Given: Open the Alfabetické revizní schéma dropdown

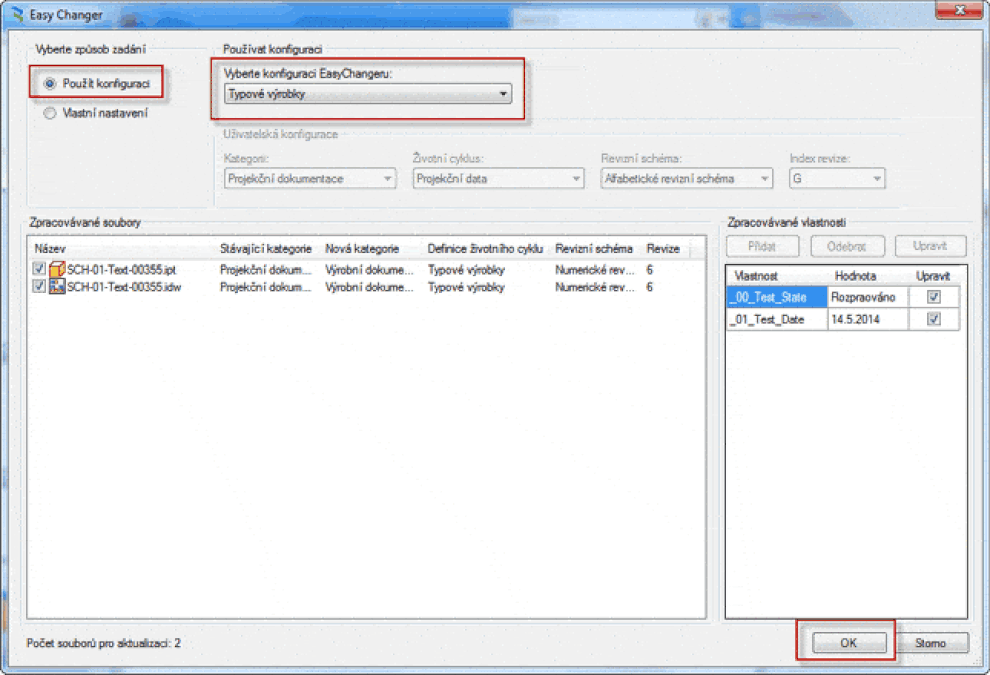Looking at the screenshot, I should [x=687, y=179].
